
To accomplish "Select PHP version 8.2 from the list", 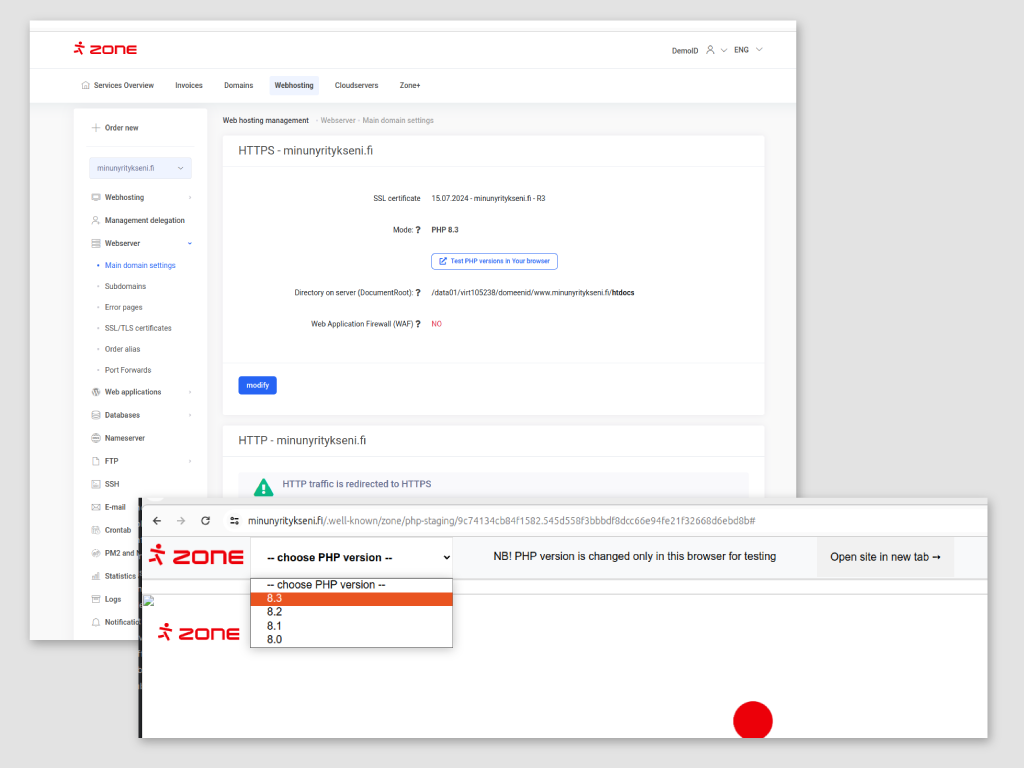I will pyautogui.click(x=274, y=612).
